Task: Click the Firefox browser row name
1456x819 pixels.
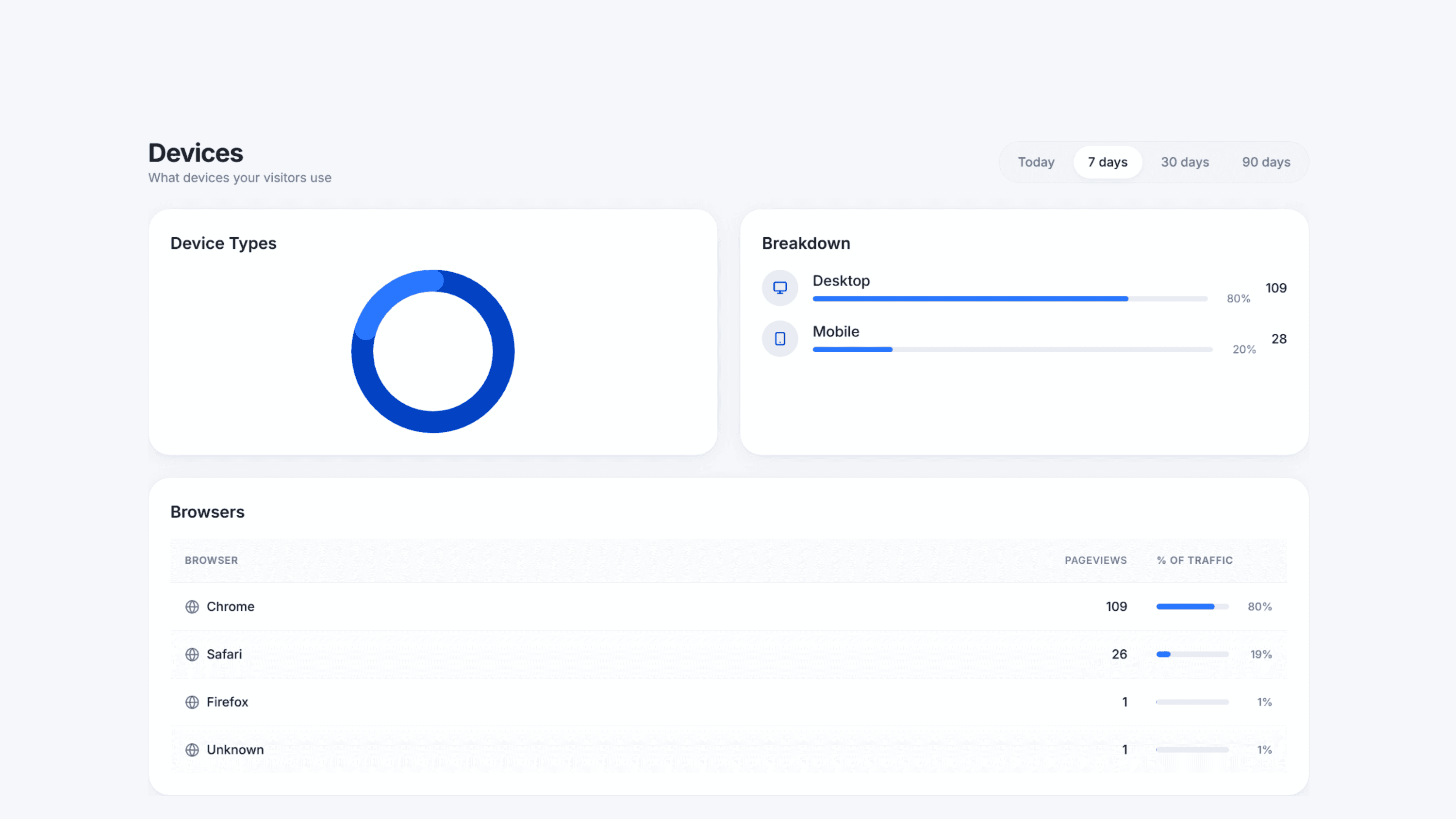Action: point(227,702)
